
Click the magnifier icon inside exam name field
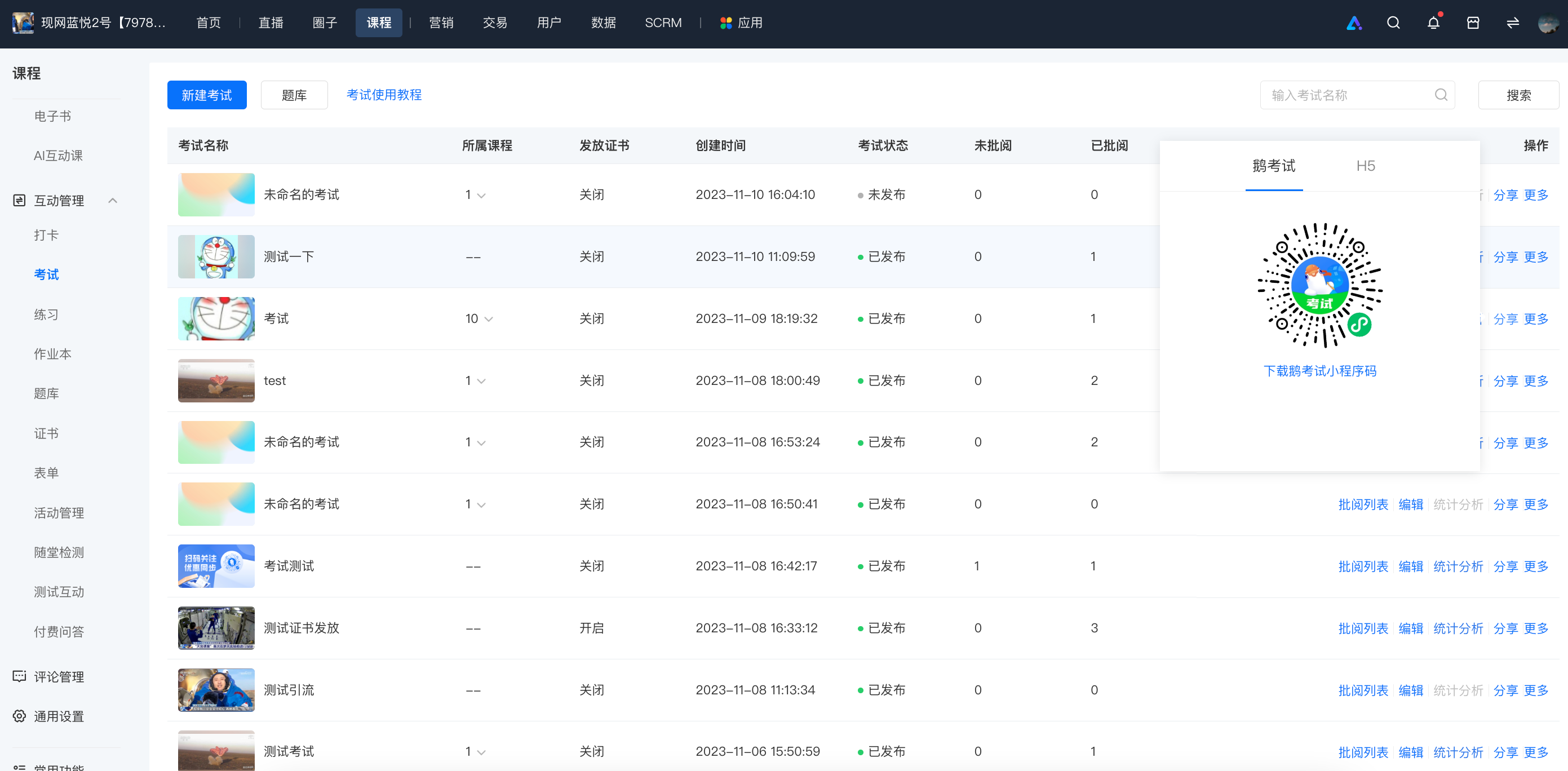(1441, 95)
